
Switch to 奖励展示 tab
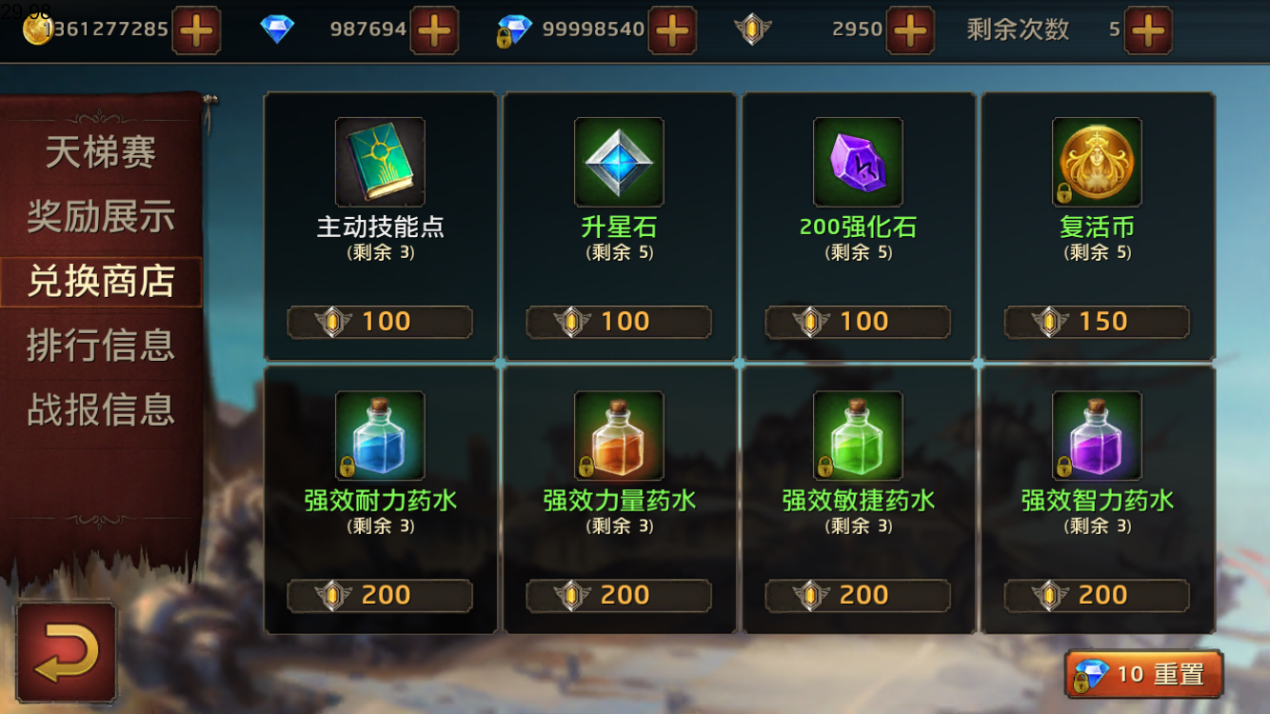[100, 217]
